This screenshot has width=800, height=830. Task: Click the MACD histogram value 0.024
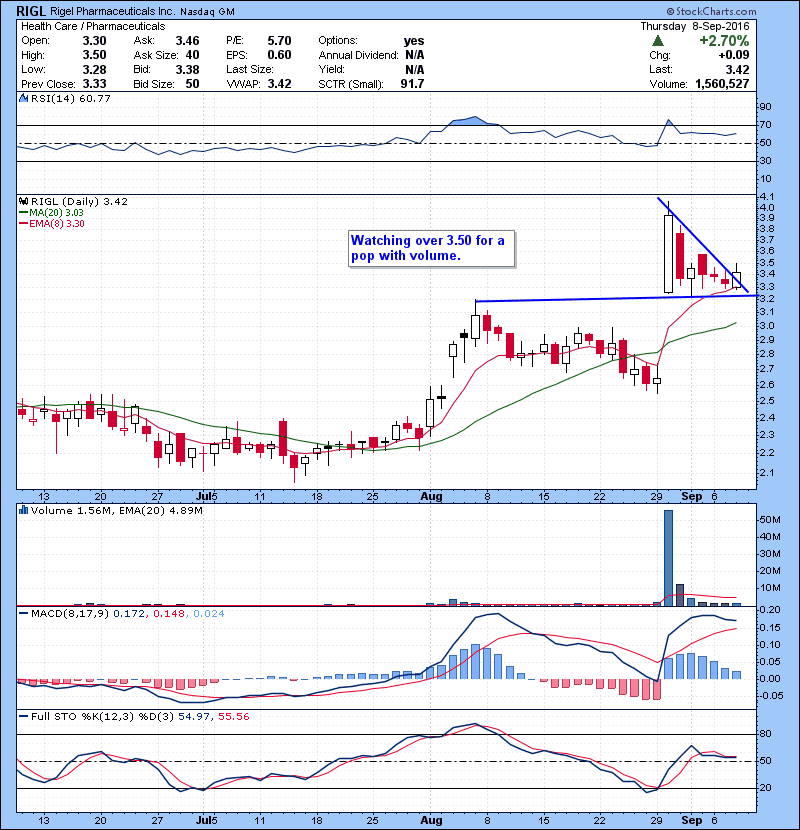tap(209, 614)
